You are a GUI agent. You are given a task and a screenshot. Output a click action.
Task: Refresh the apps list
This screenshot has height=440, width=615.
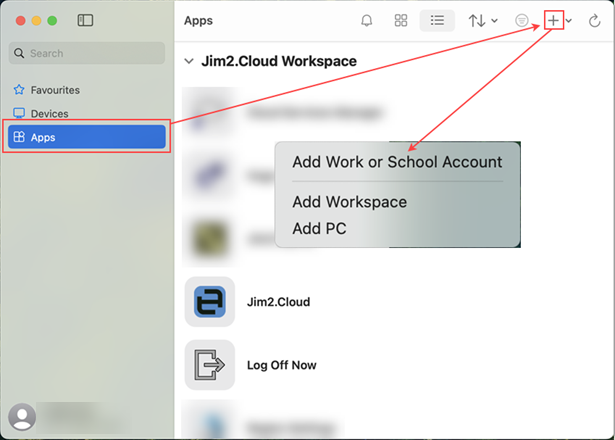[595, 20]
